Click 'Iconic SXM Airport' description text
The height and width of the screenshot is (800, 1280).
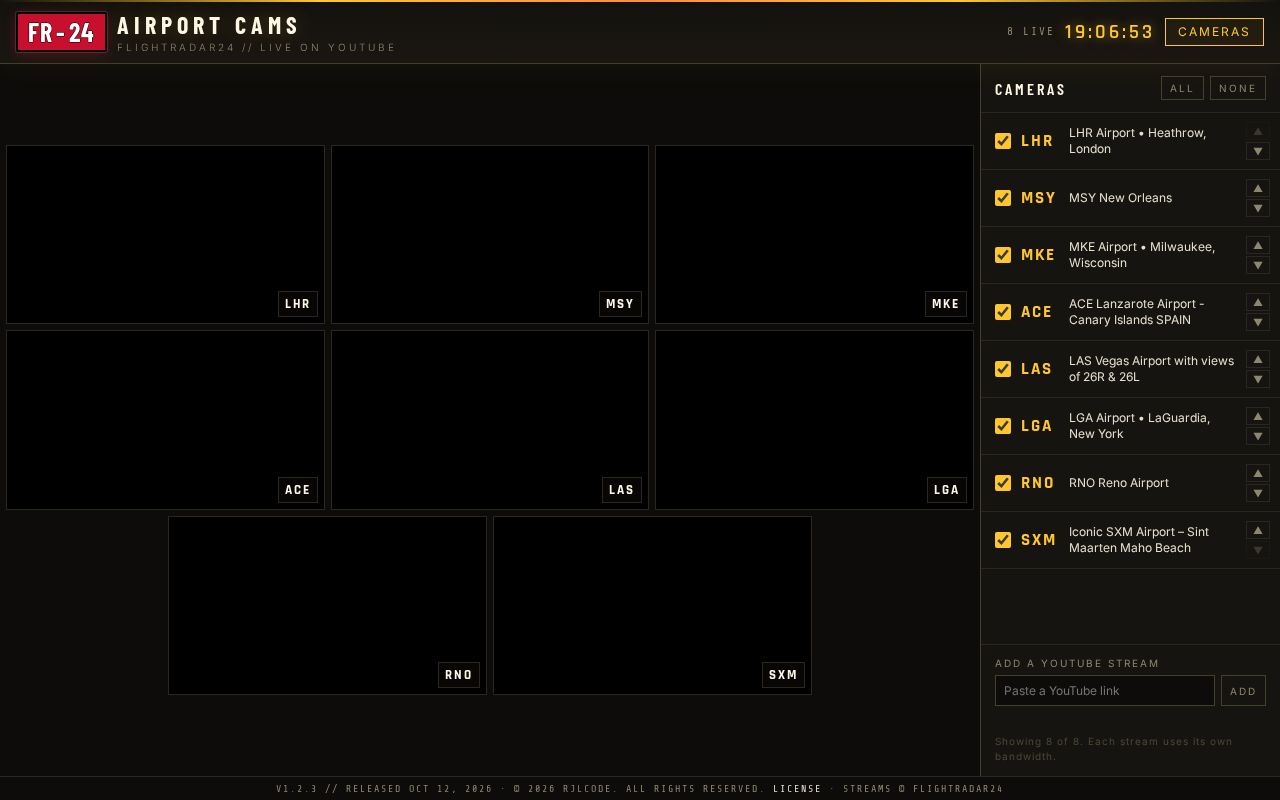(x=1139, y=540)
